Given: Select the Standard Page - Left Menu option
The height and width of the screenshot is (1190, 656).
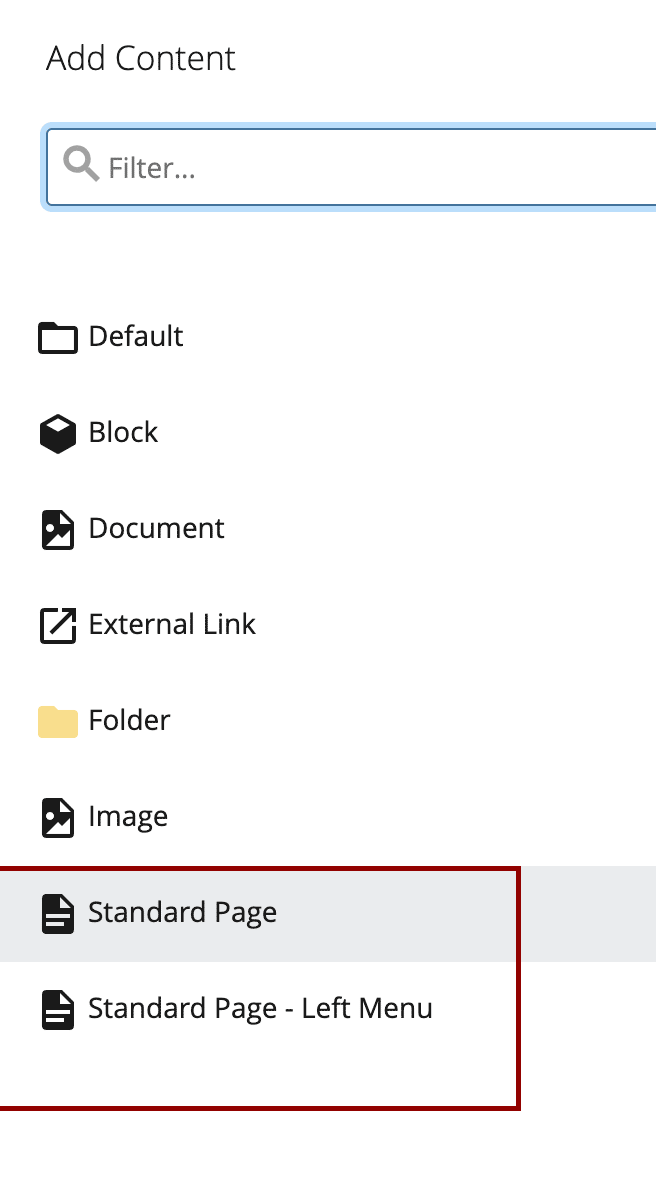Looking at the screenshot, I should [x=260, y=1009].
